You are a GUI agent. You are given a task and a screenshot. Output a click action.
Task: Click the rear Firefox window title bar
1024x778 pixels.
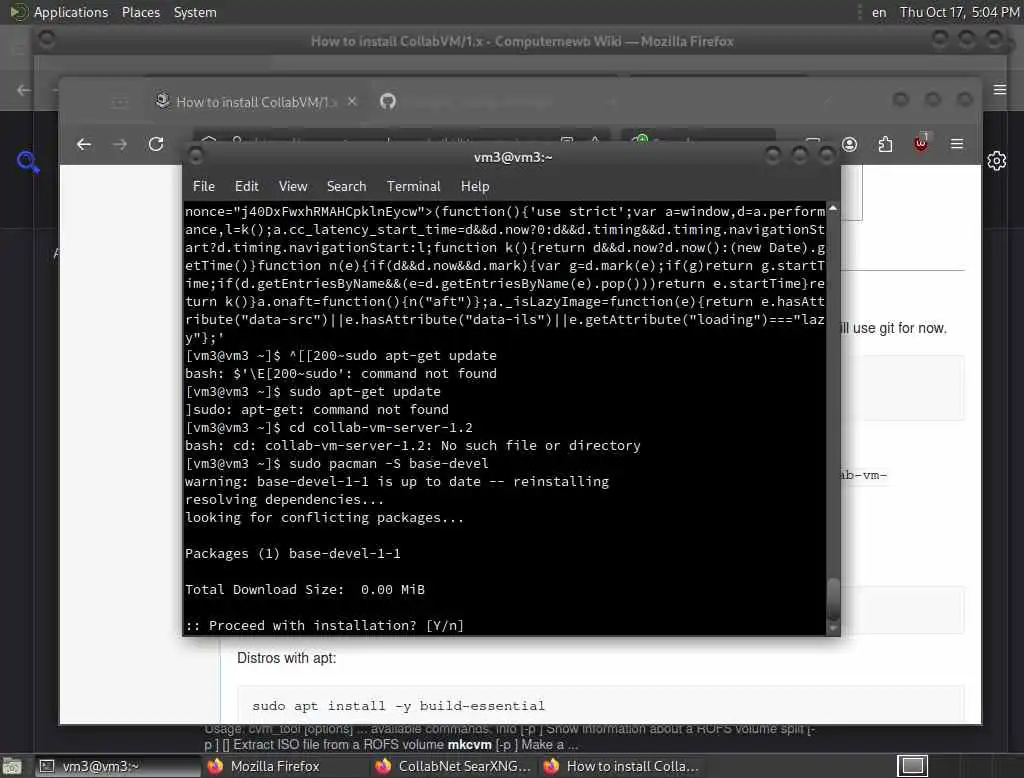(x=522, y=41)
